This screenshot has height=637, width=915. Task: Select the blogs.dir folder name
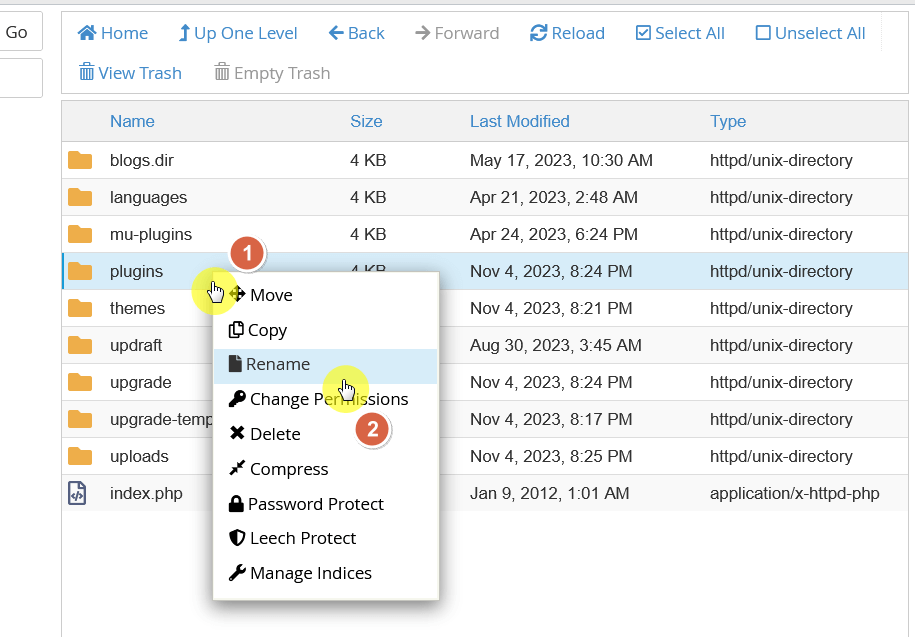tap(142, 160)
